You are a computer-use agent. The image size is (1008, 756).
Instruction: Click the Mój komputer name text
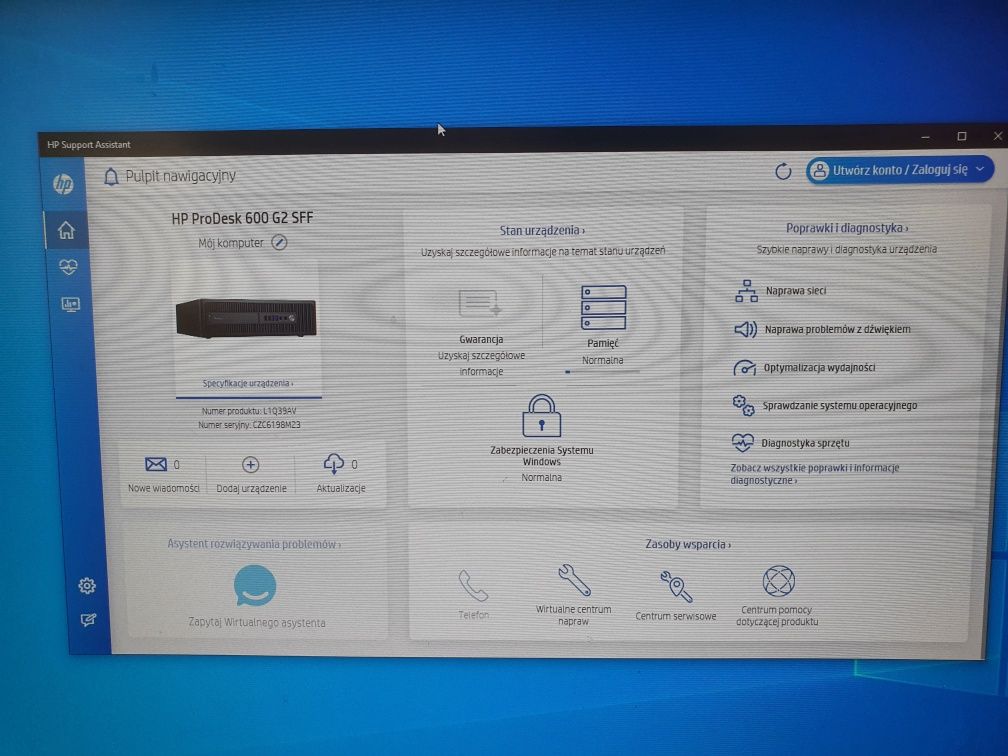coord(231,243)
